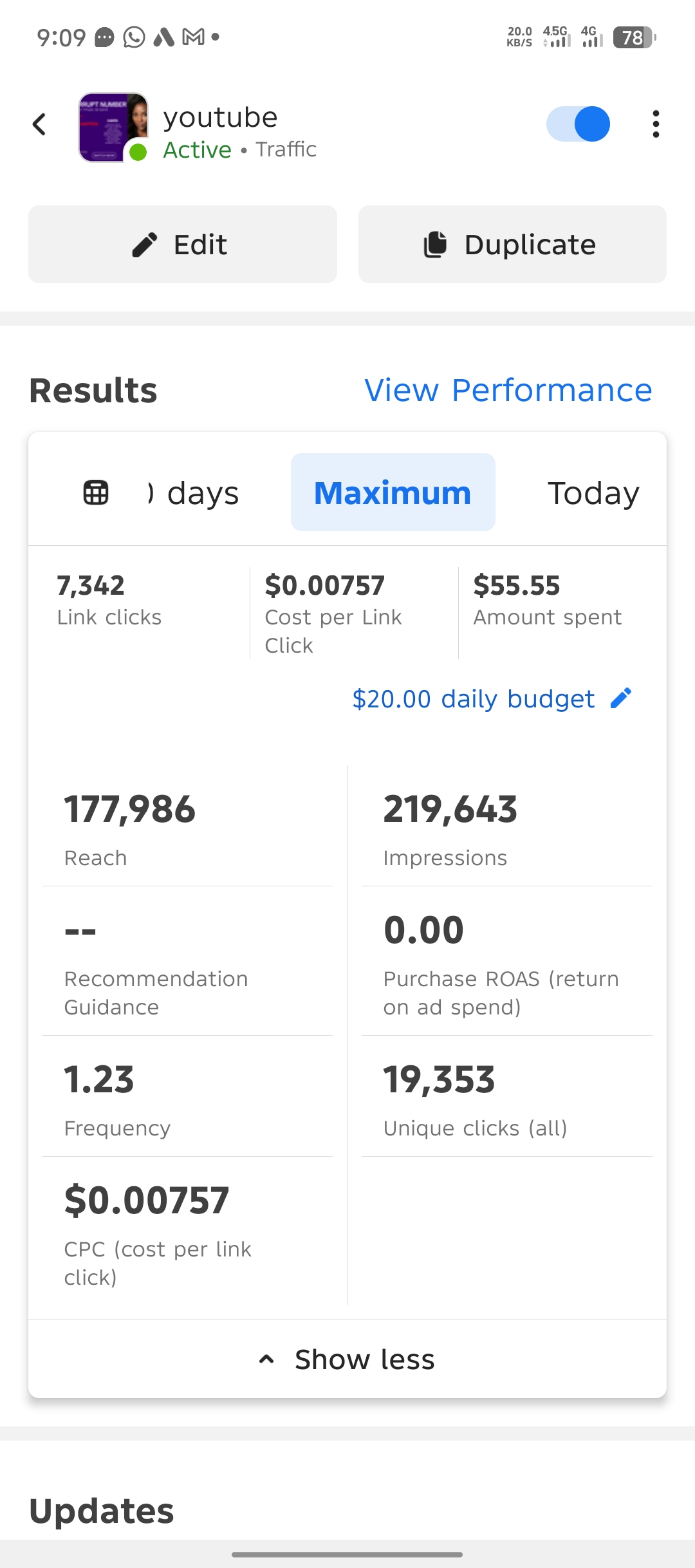Open the View Performance link
695x1568 pixels.
(508, 390)
